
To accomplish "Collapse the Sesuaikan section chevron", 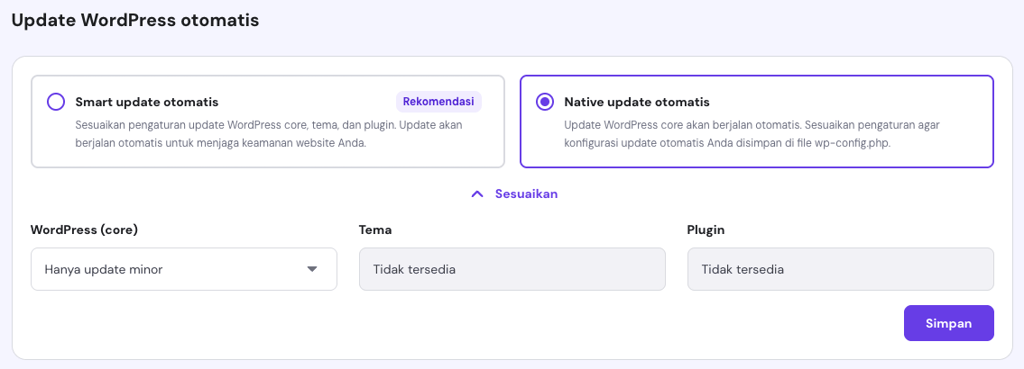I will (477, 194).
